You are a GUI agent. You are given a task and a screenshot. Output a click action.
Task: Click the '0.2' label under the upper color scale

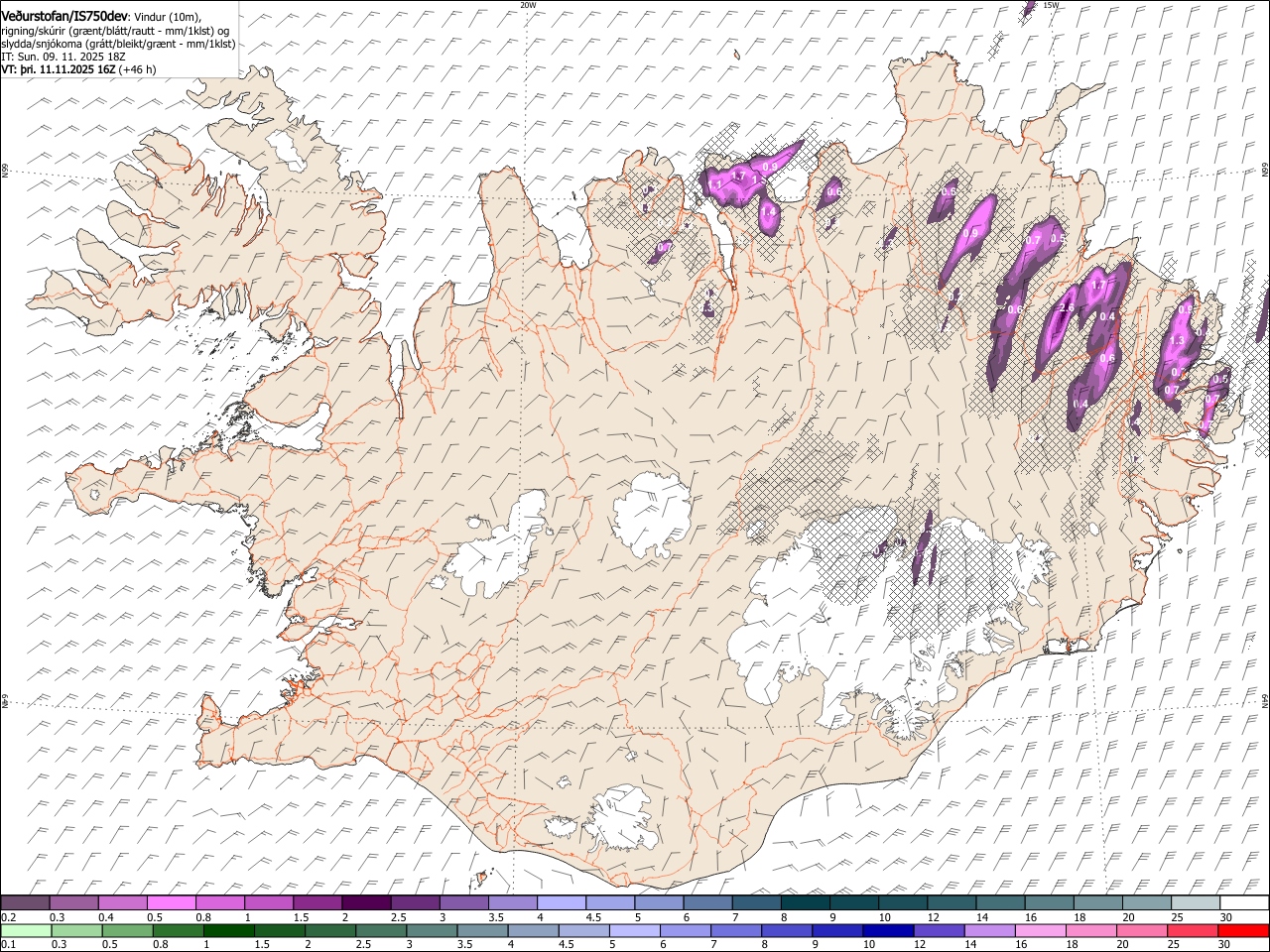8,917
